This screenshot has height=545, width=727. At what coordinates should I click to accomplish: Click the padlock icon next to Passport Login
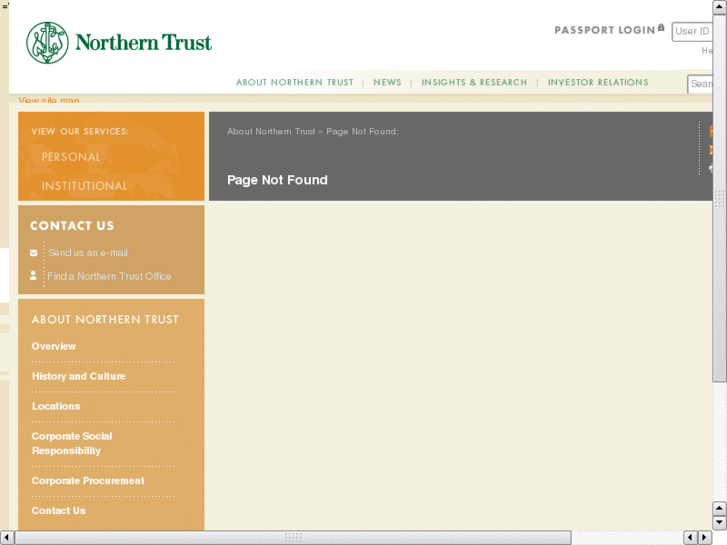tap(661, 28)
